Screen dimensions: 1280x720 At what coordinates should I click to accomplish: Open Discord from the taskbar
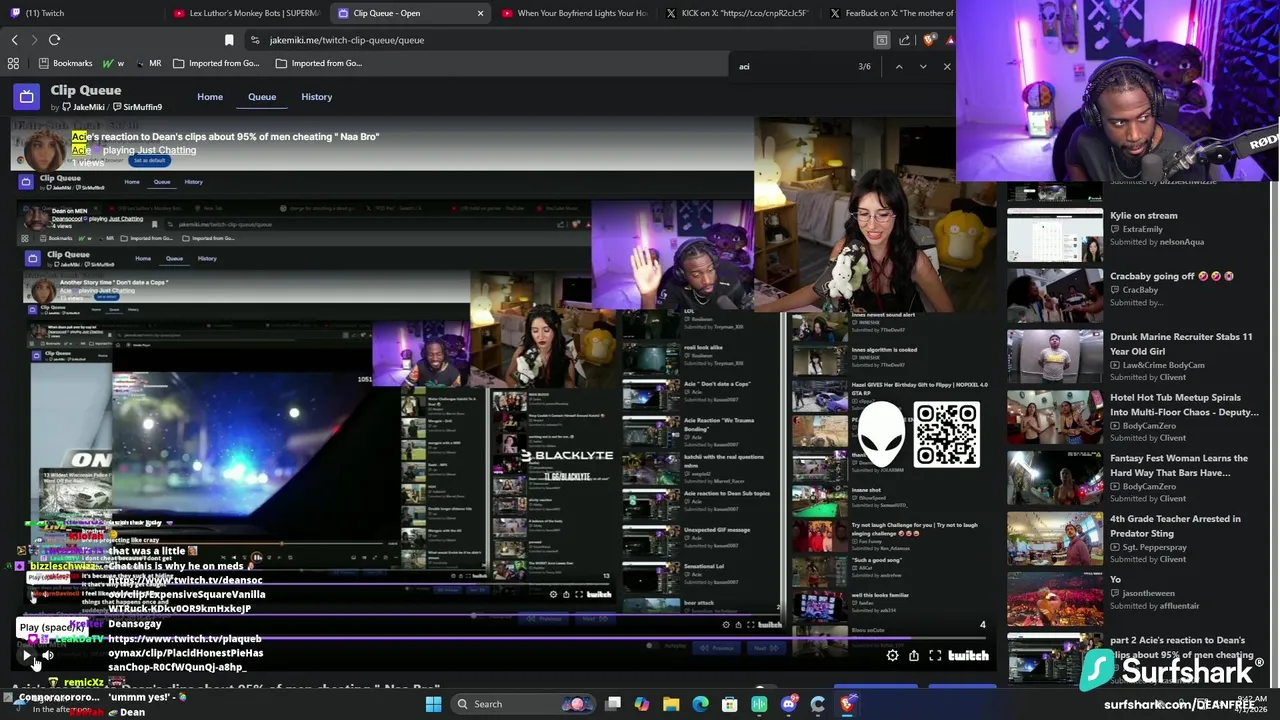788,704
